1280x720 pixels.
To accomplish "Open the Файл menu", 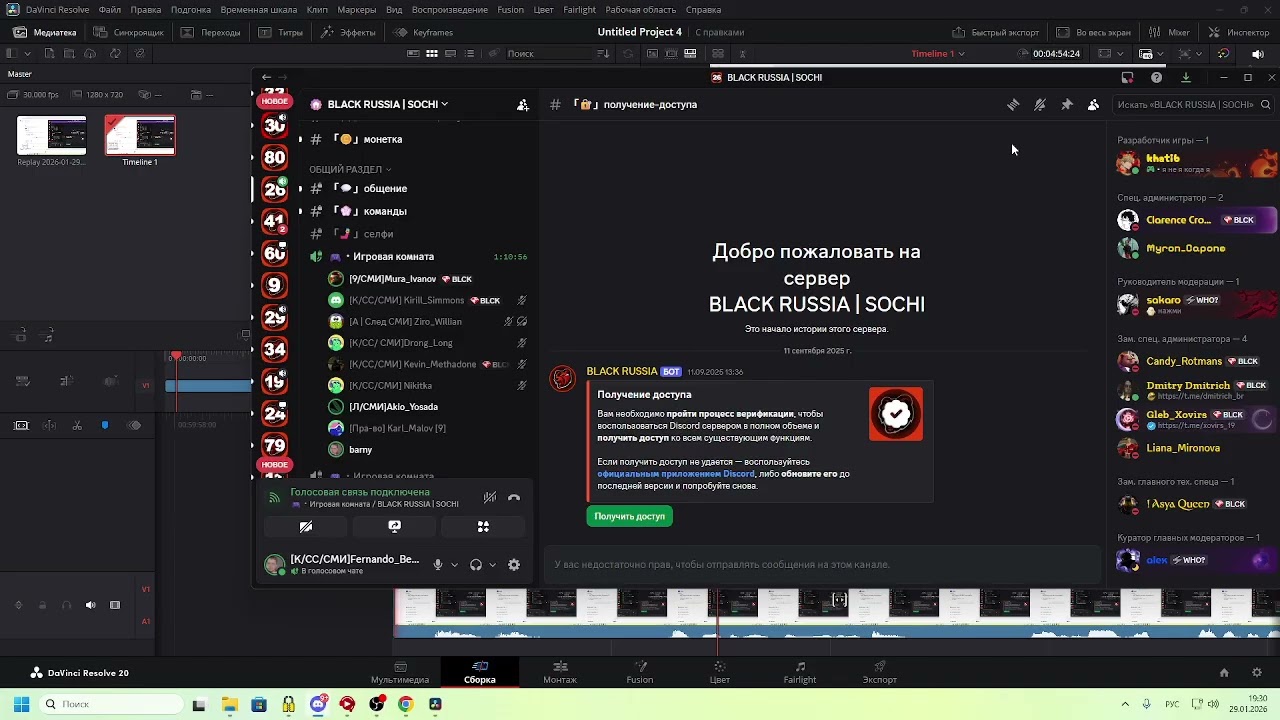I will [x=110, y=10].
